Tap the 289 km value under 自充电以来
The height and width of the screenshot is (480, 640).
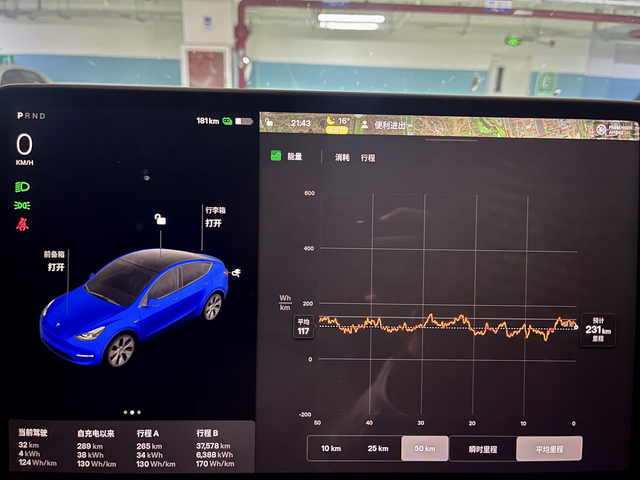[90, 446]
